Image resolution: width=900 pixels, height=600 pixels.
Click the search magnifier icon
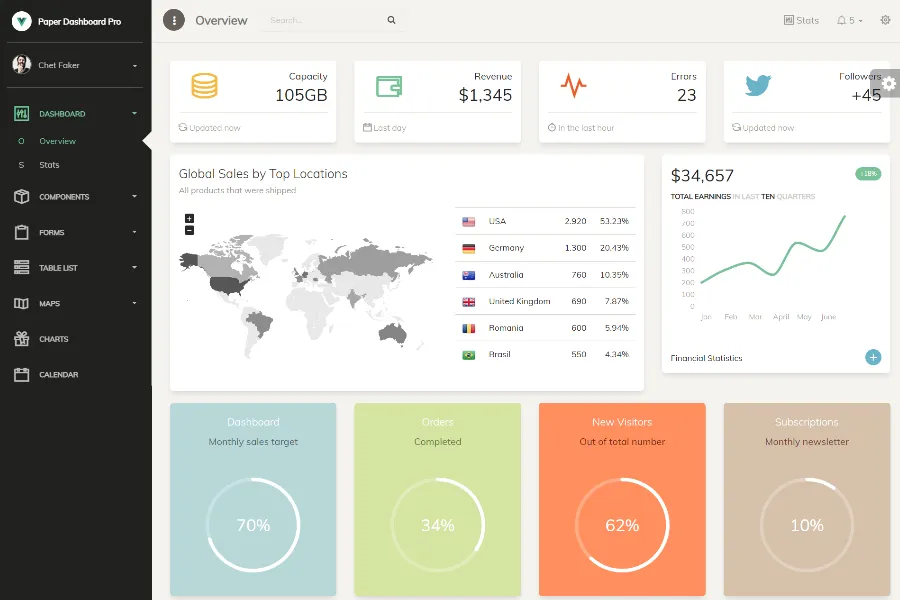[x=391, y=20]
